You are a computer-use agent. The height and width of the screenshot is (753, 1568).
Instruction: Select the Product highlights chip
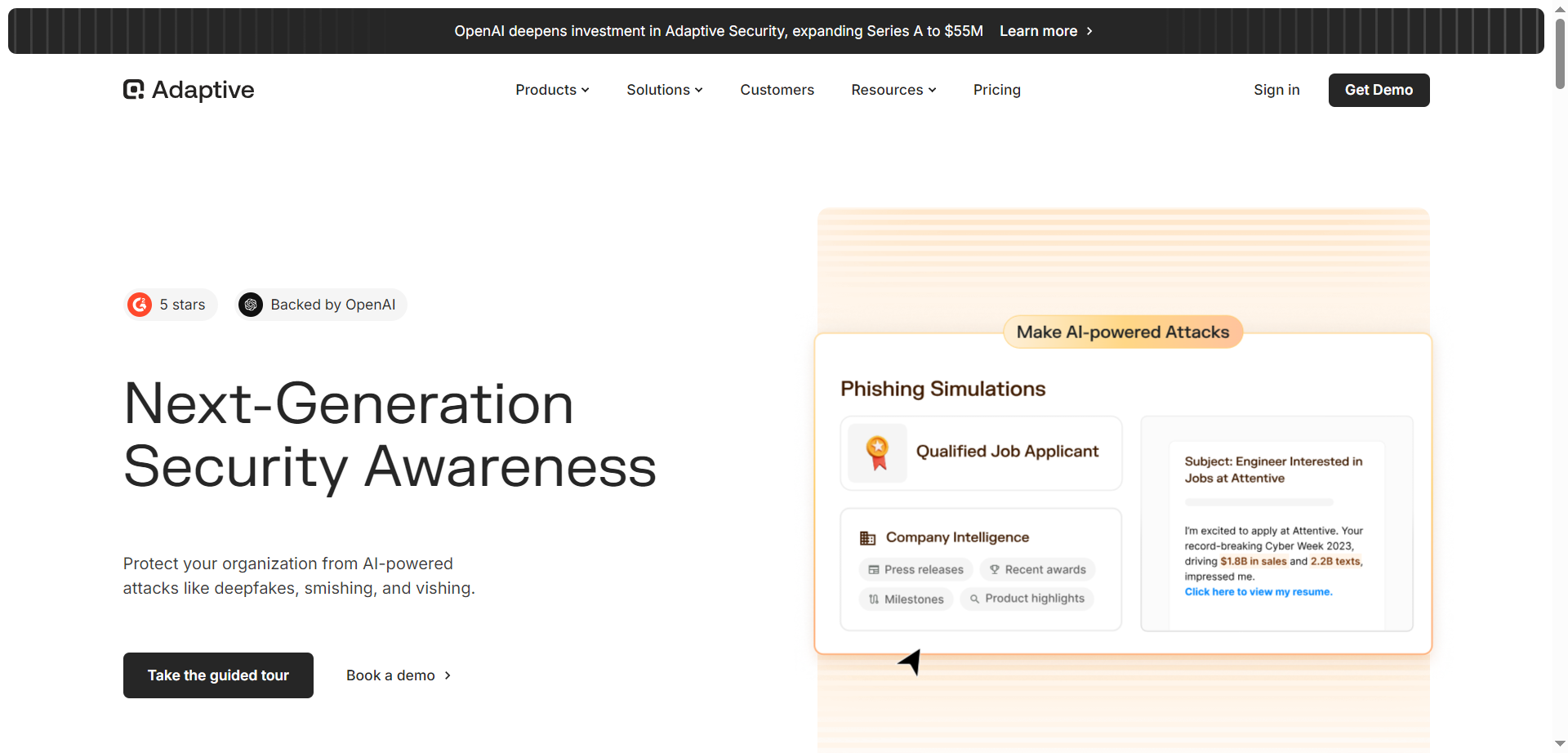coord(1027,599)
